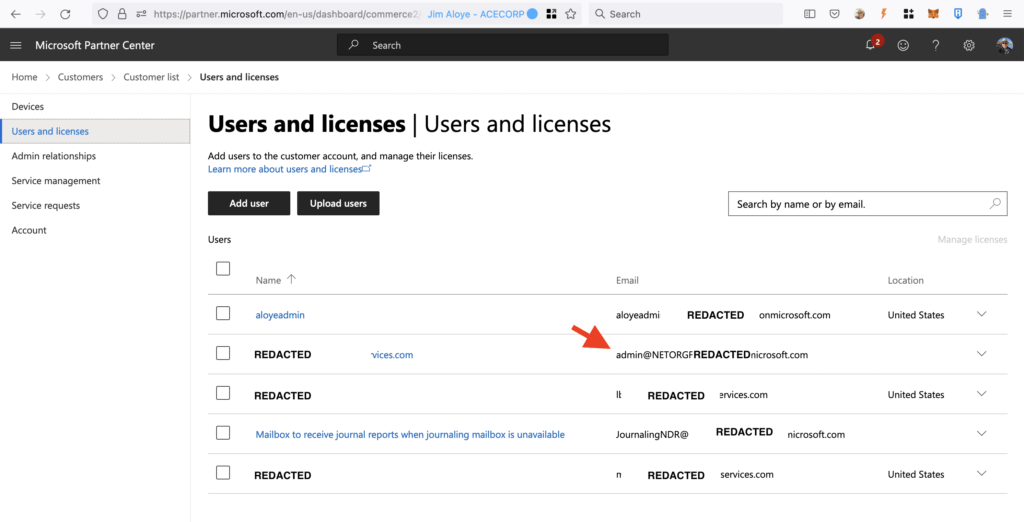Open the hamburger navigation menu
Image resolution: width=1024 pixels, height=522 pixels.
tap(16, 45)
